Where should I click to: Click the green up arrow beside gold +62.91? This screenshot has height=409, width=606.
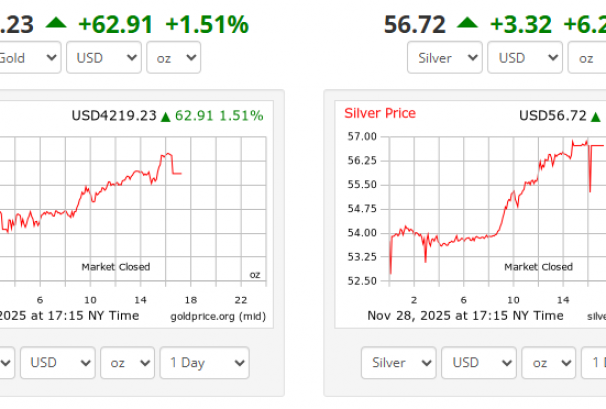point(57,24)
